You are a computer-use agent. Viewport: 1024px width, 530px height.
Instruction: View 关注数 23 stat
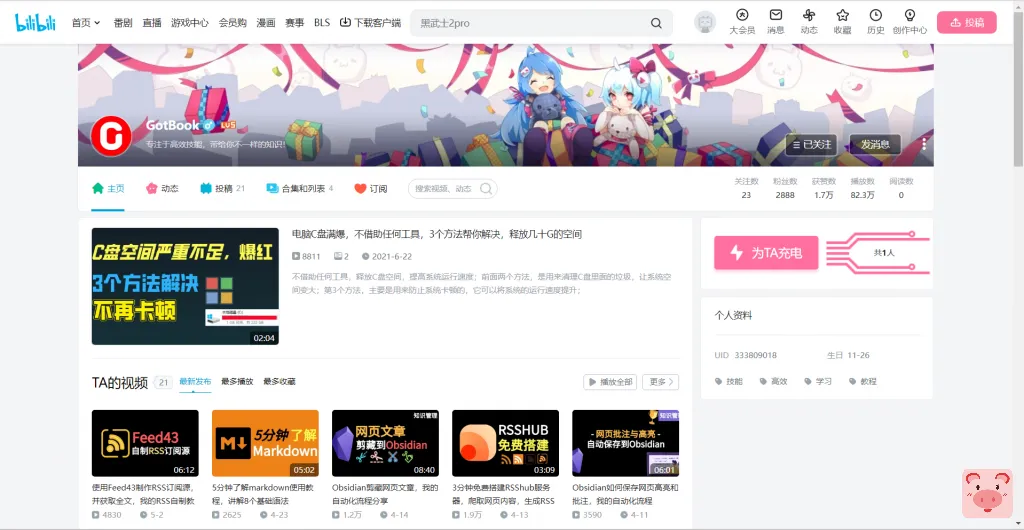[x=746, y=188]
